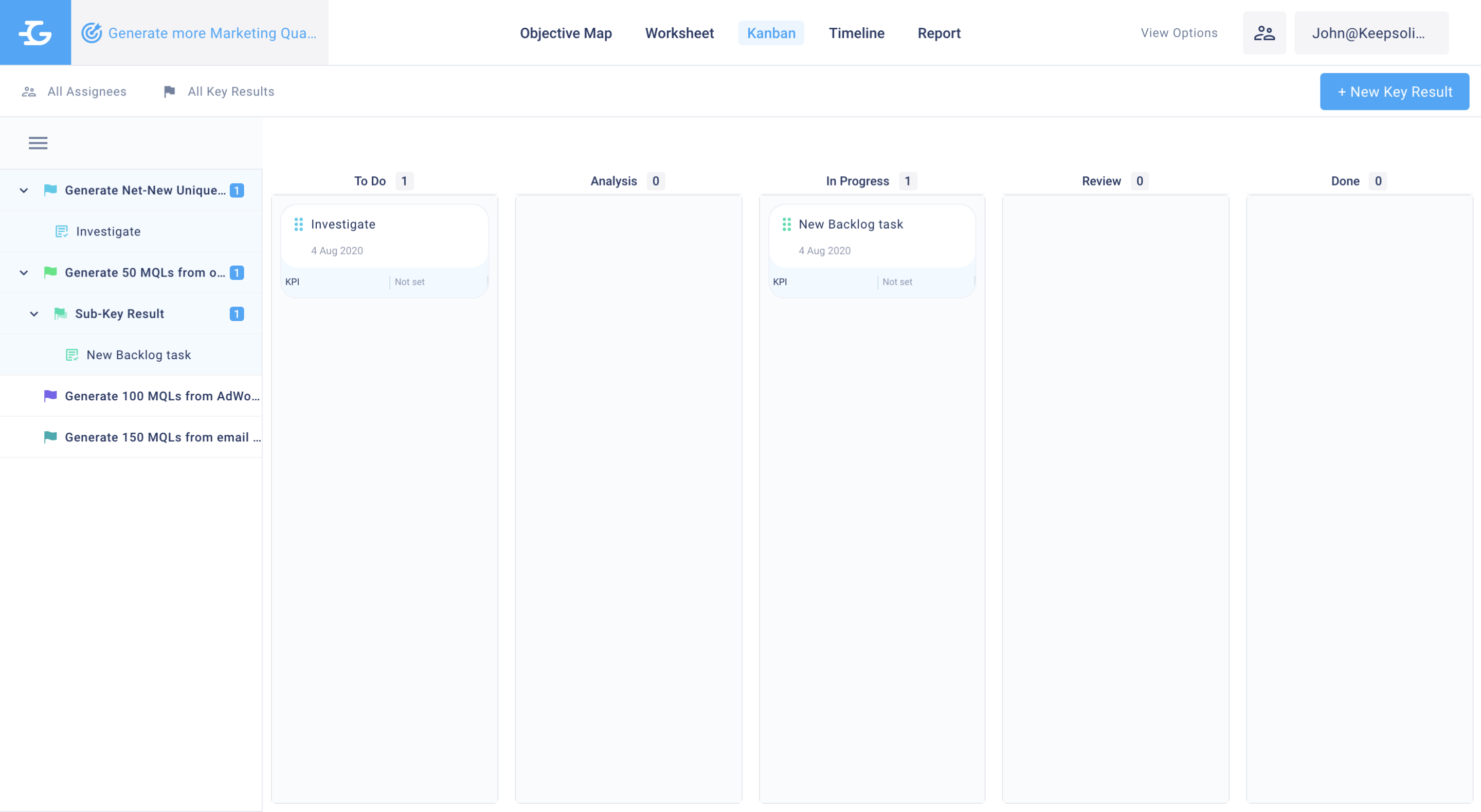The width and height of the screenshot is (1481, 812).
Task: Click the Sub-Key Result flag icon
Action: click(x=60, y=314)
